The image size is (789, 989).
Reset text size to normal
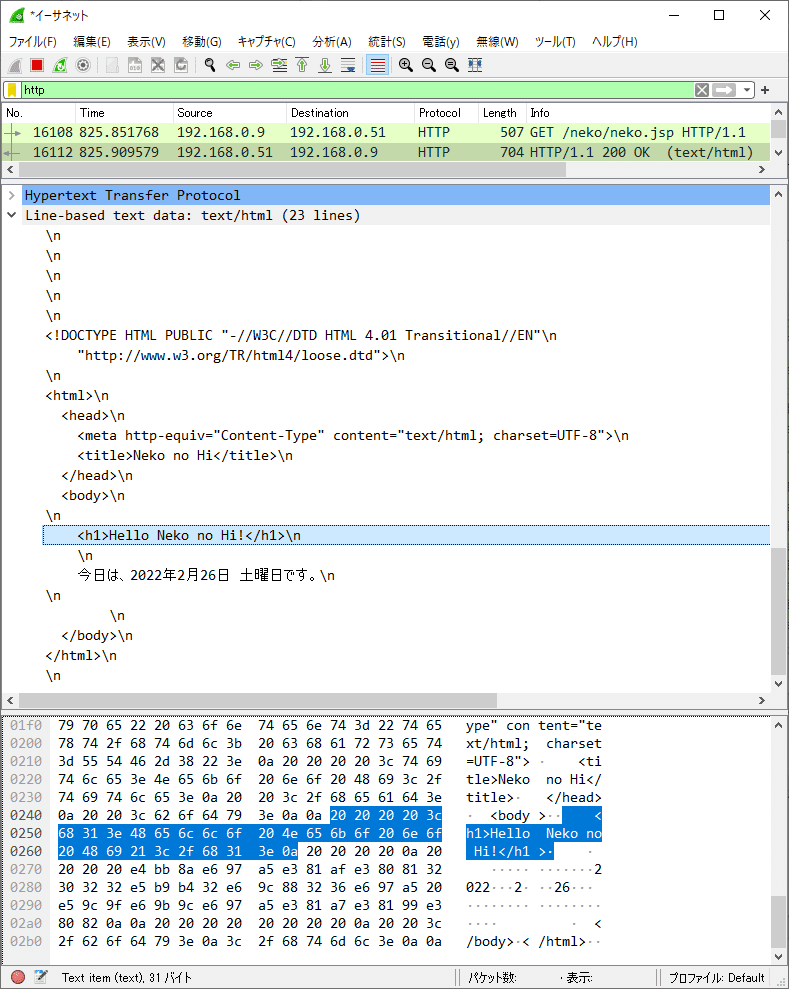click(452, 65)
